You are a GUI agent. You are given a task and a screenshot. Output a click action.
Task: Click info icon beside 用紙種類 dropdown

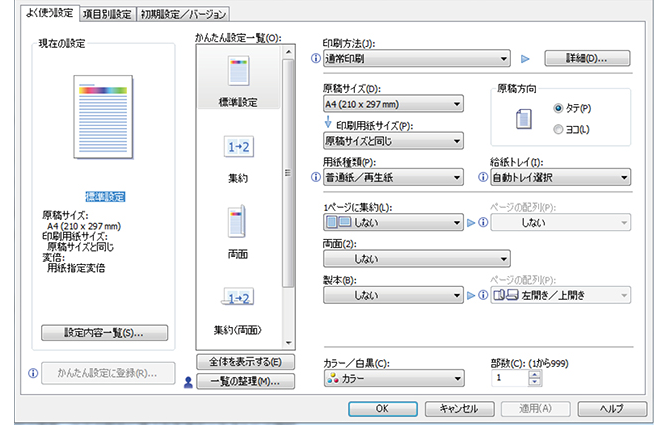pos(316,177)
